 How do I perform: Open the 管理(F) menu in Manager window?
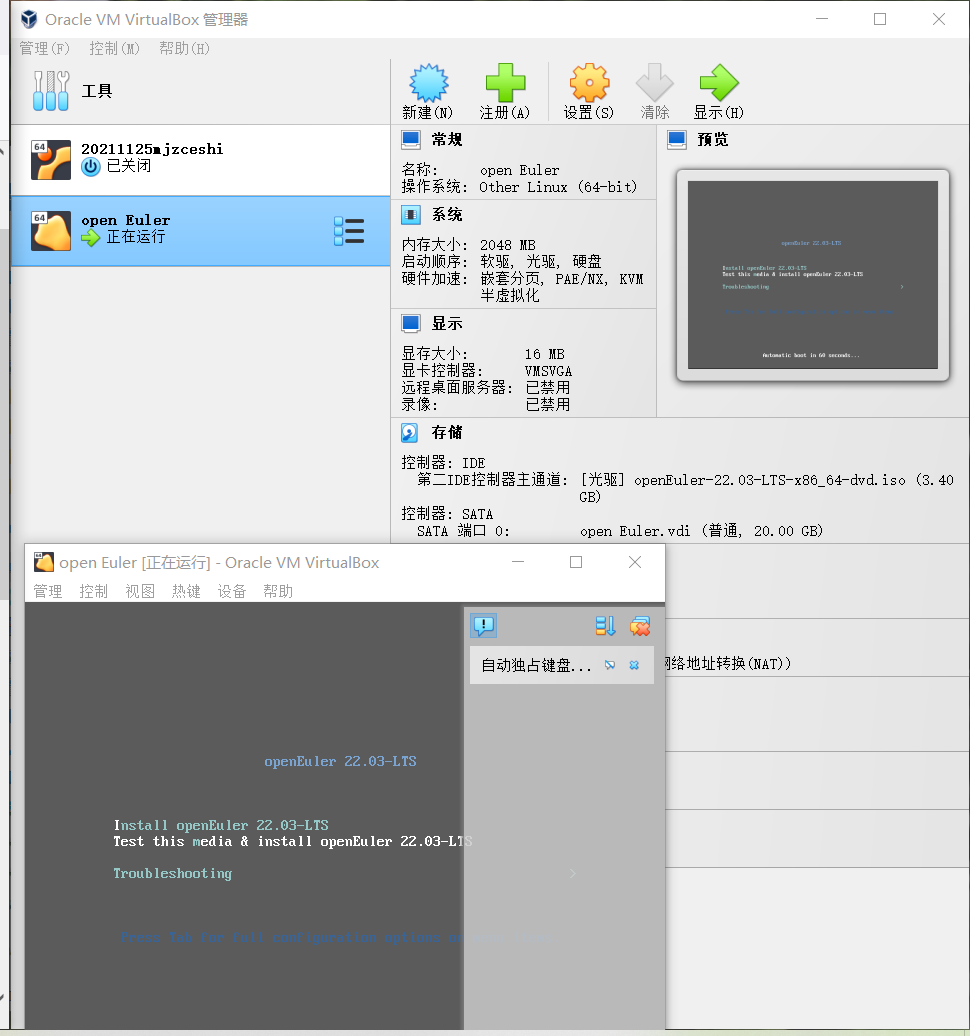44,49
